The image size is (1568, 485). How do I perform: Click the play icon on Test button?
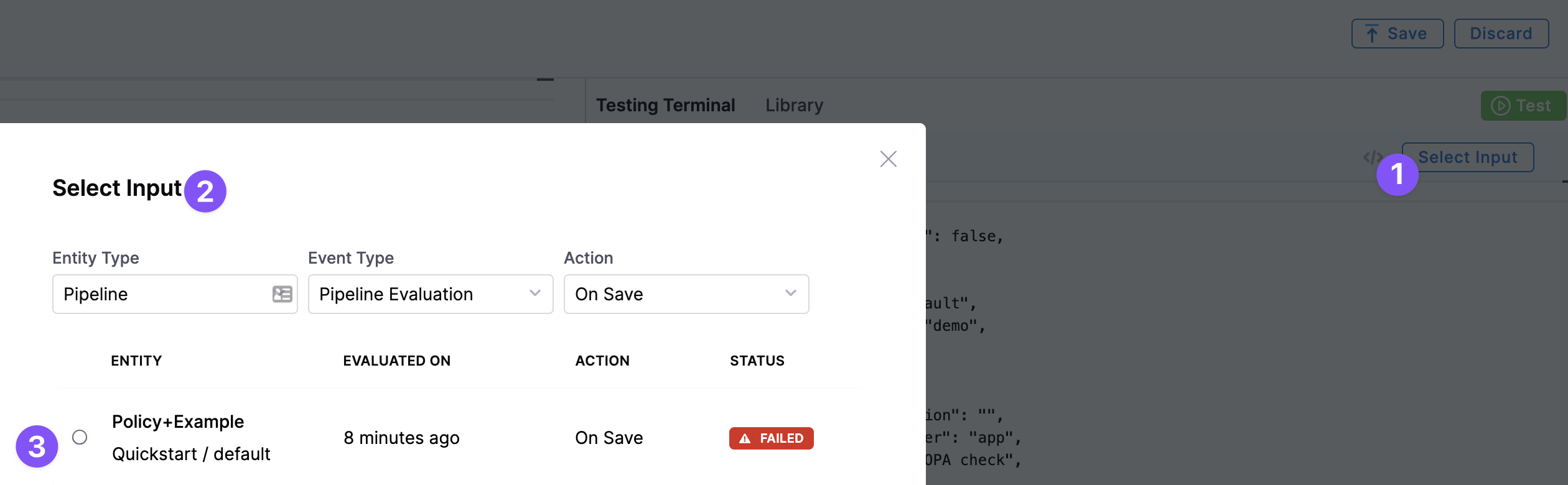(1500, 106)
